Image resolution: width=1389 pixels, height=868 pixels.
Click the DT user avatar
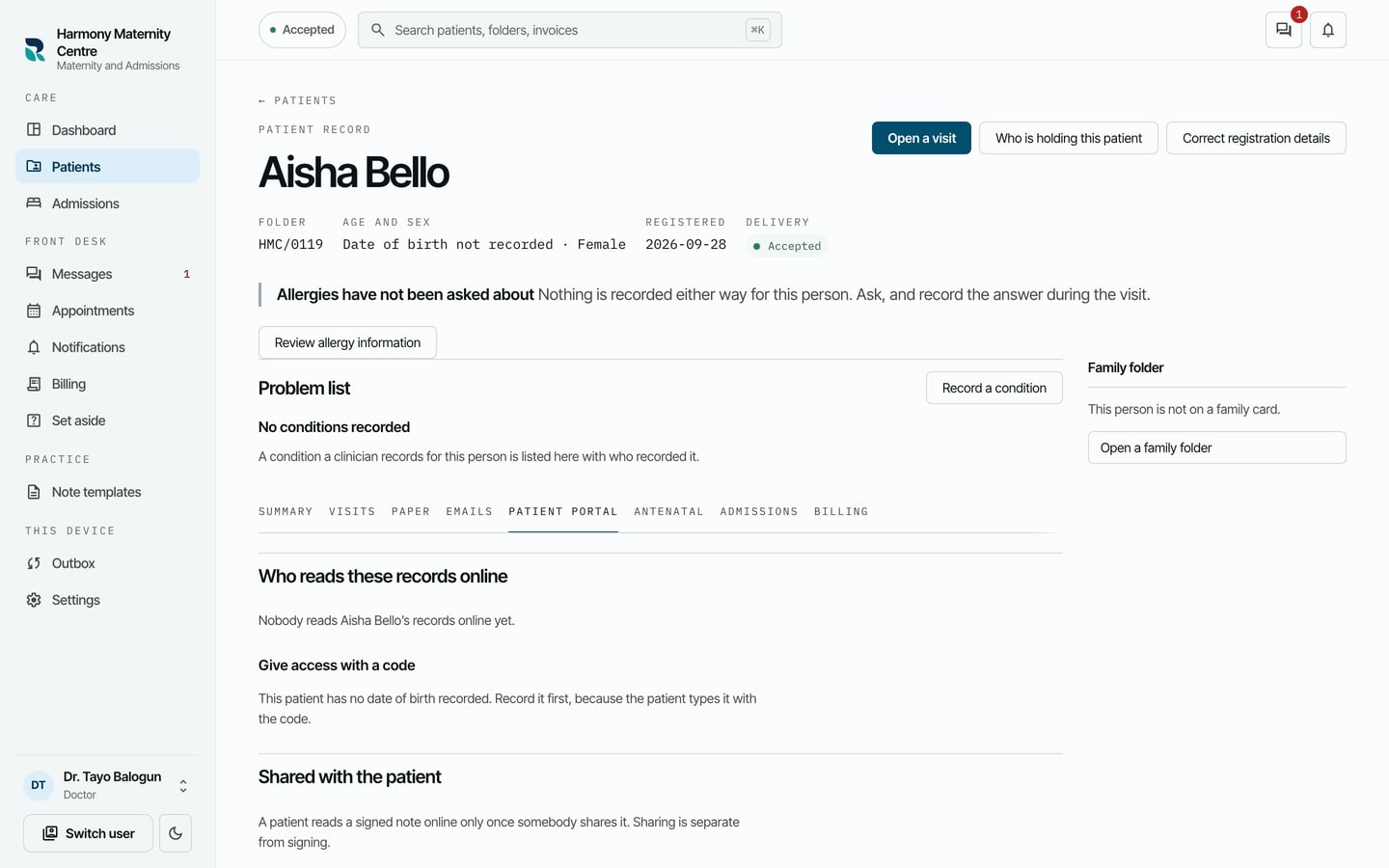coord(39,785)
